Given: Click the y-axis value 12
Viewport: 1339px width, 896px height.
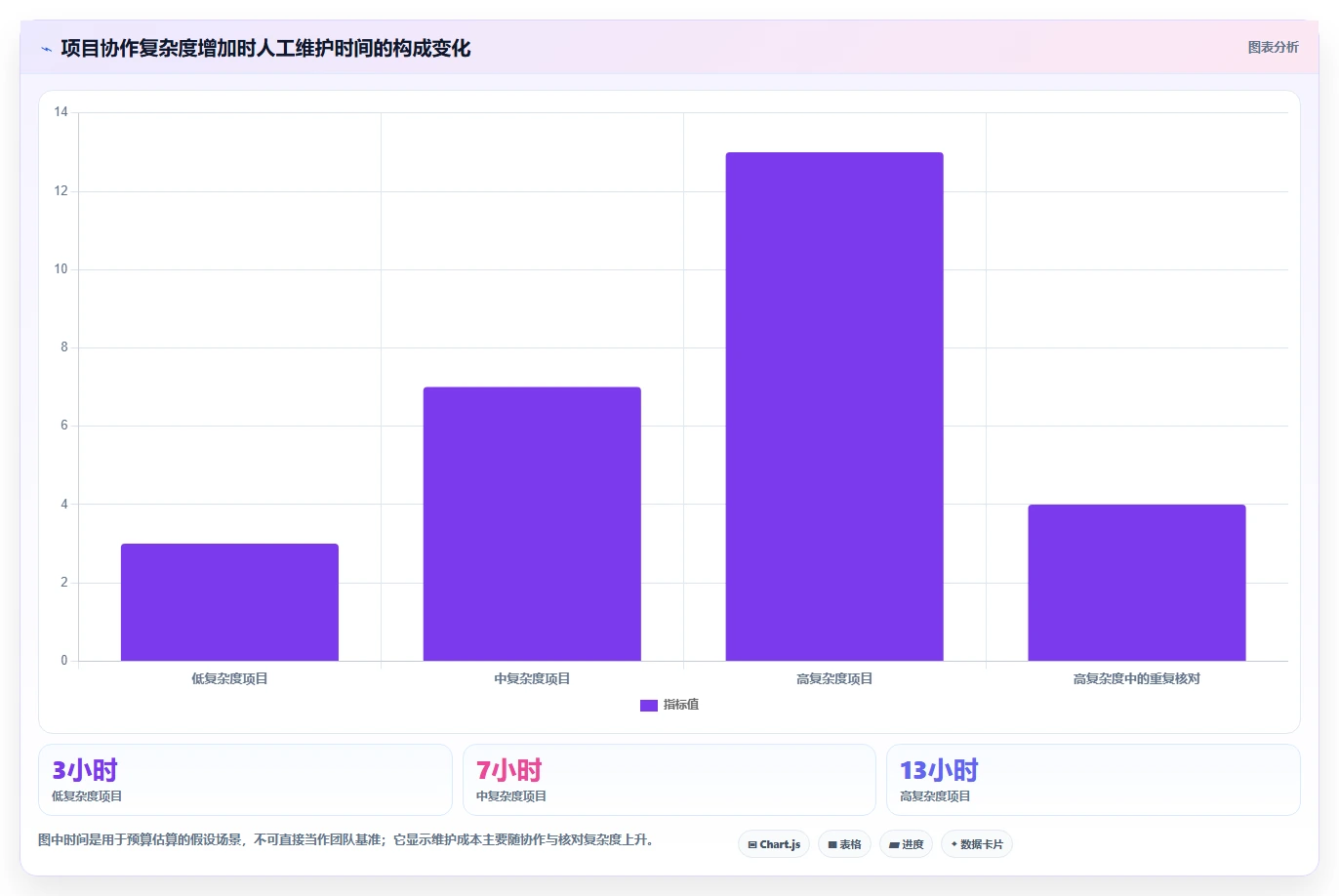Looking at the screenshot, I should [x=61, y=191].
